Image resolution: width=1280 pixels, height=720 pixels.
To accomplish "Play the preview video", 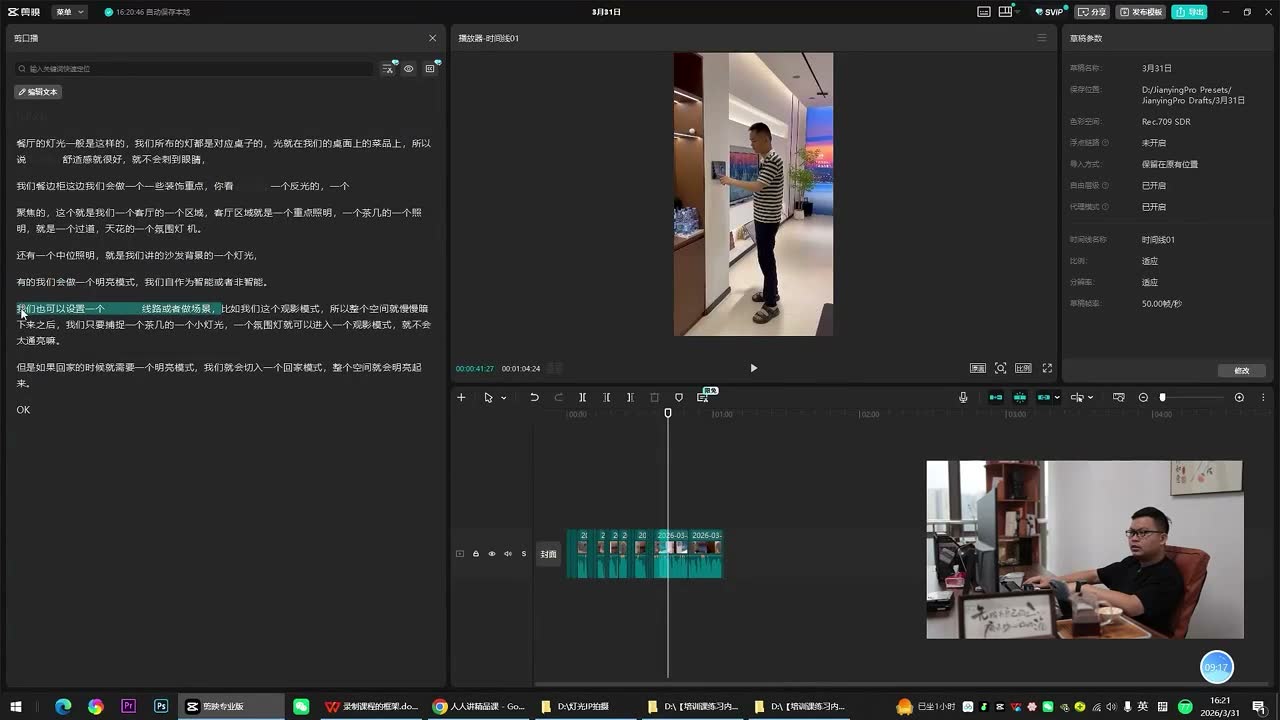I will (x=753, y=368).
